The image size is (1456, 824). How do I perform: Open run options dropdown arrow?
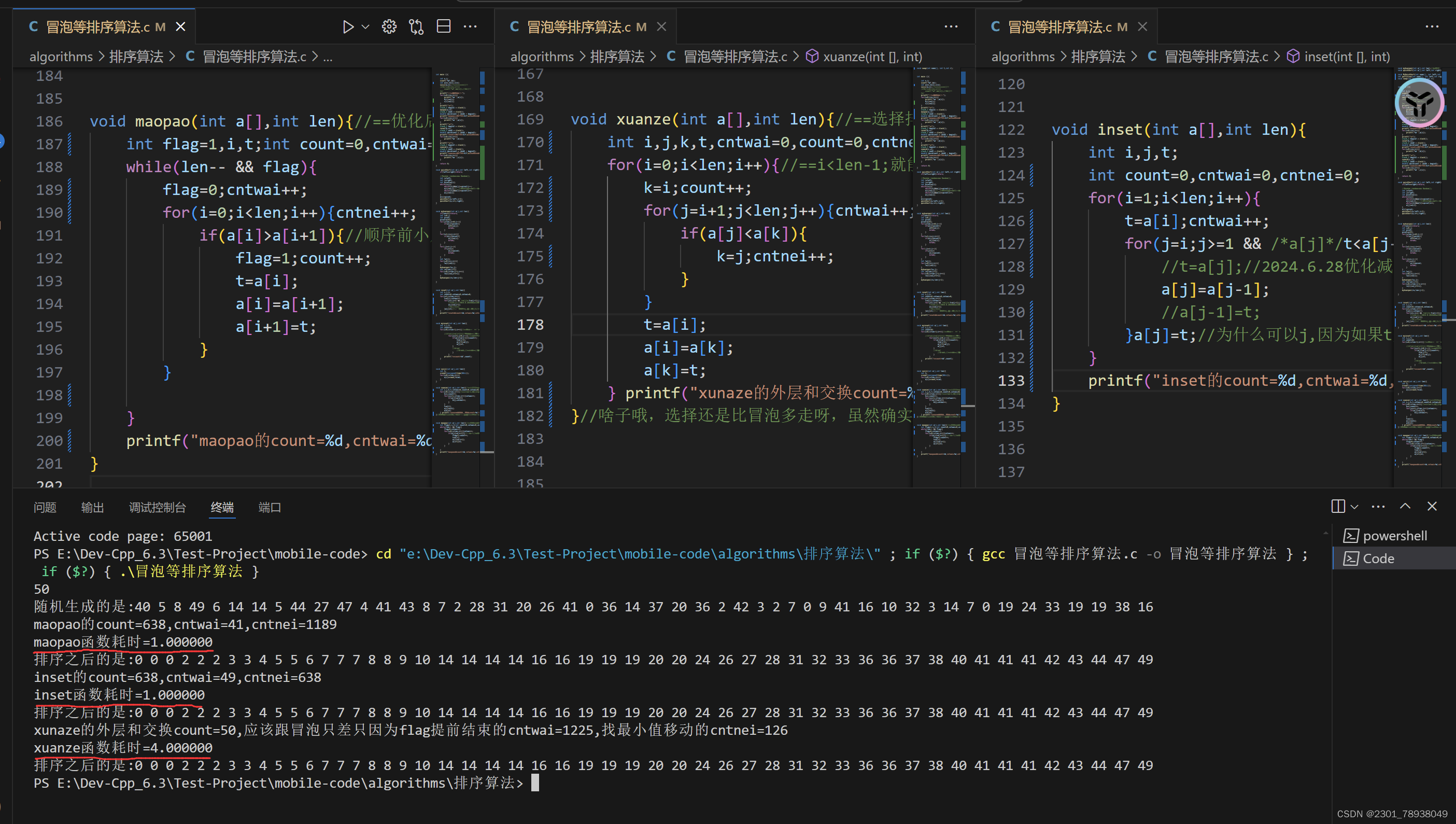365,26
